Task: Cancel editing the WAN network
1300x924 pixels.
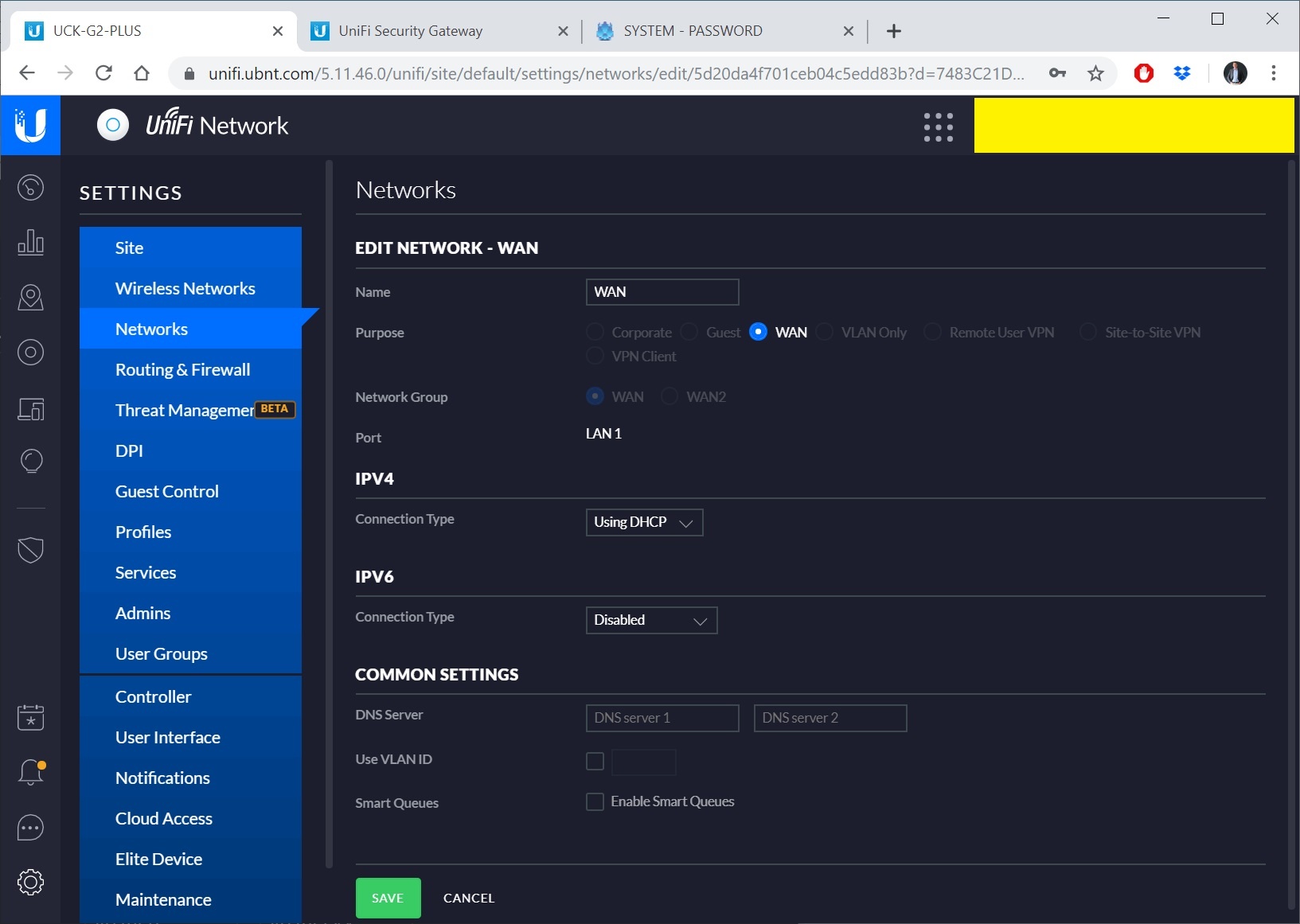Action: (x=469, y=898)
